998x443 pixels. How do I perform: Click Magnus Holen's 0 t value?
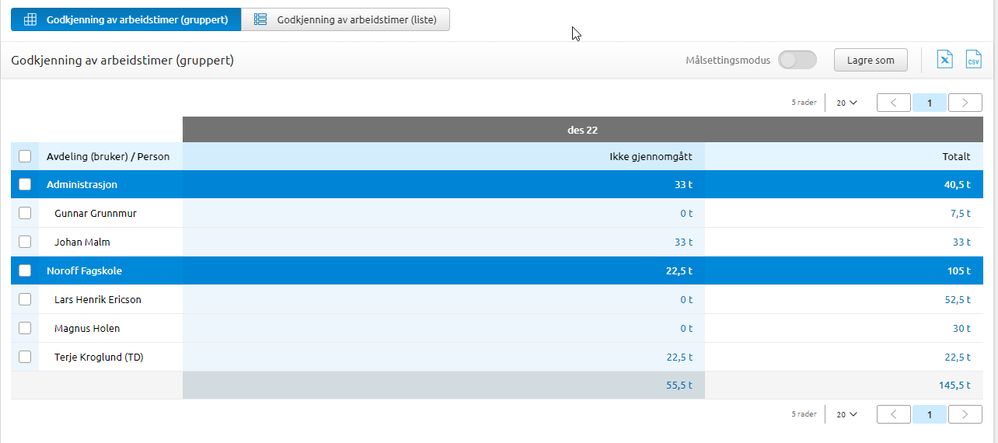coord(686,328)
